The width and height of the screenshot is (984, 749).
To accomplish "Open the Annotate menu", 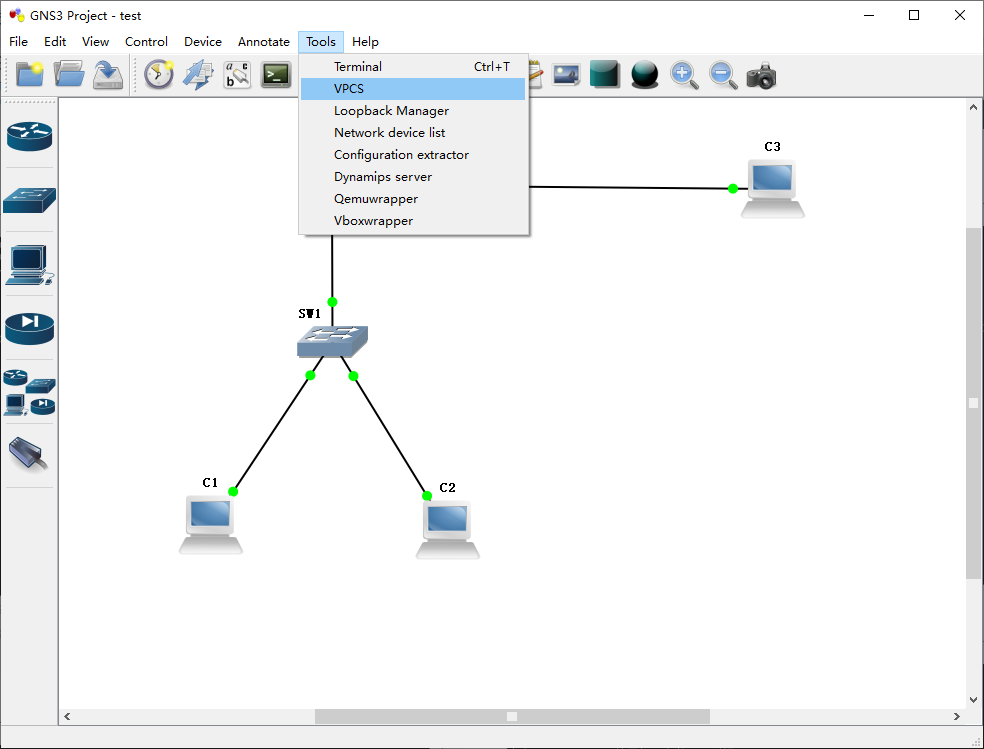I will (x=264, y=41).
